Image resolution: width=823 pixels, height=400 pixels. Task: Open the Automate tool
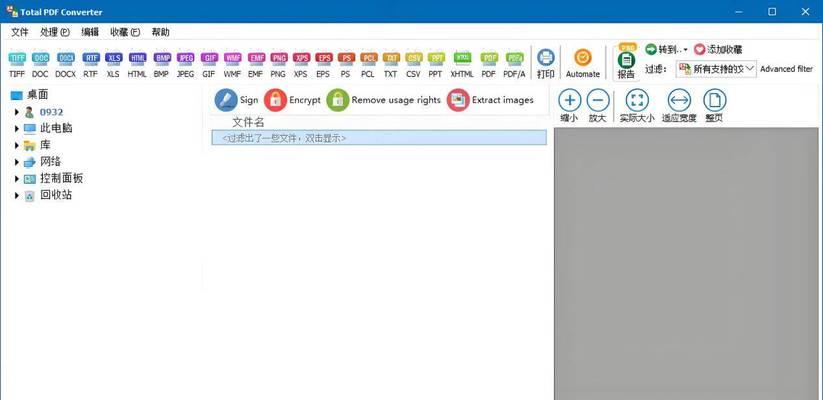[583, 64]
